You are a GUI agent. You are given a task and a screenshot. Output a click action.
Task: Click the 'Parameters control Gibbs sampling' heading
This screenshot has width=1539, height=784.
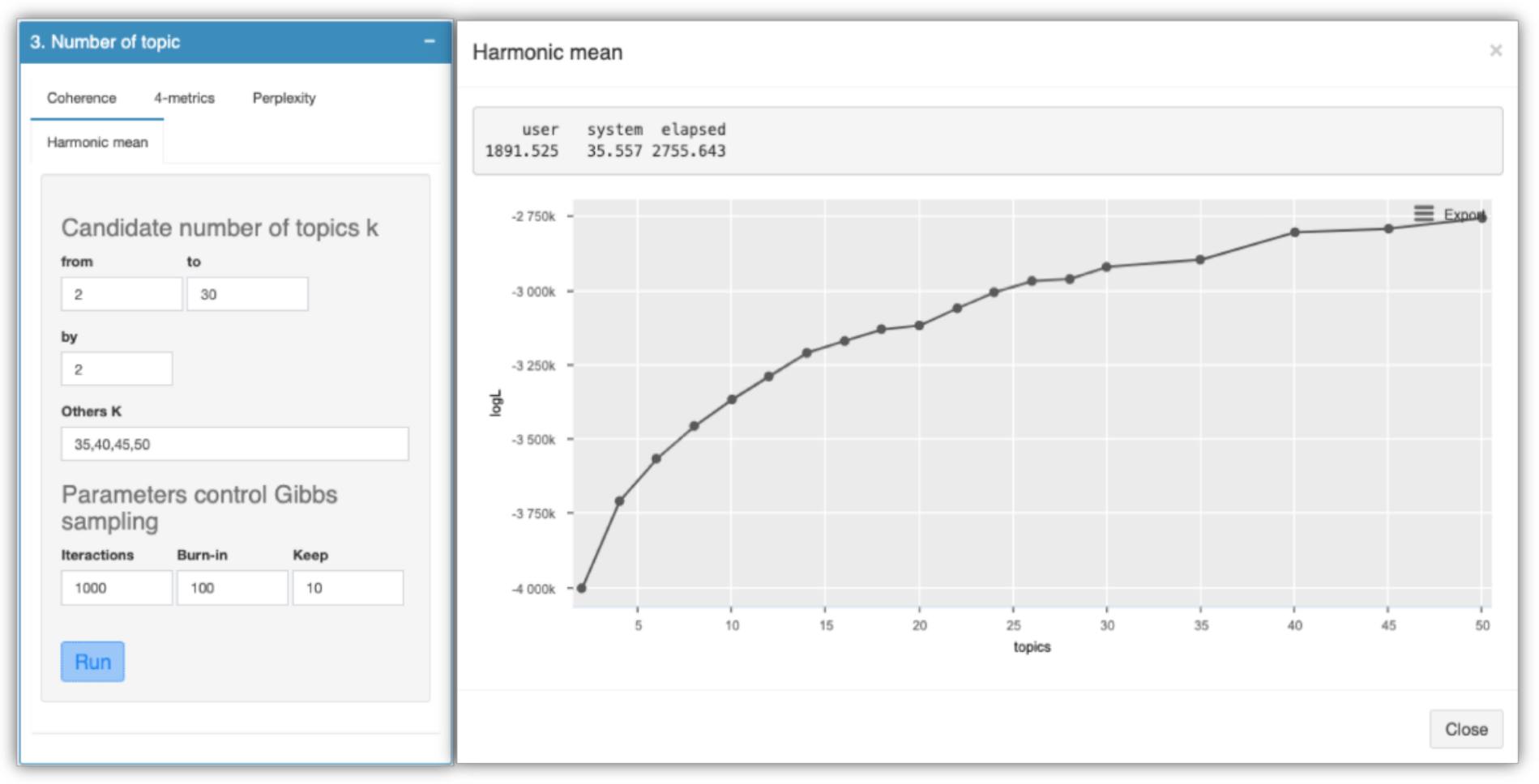(x=199, y=508)
